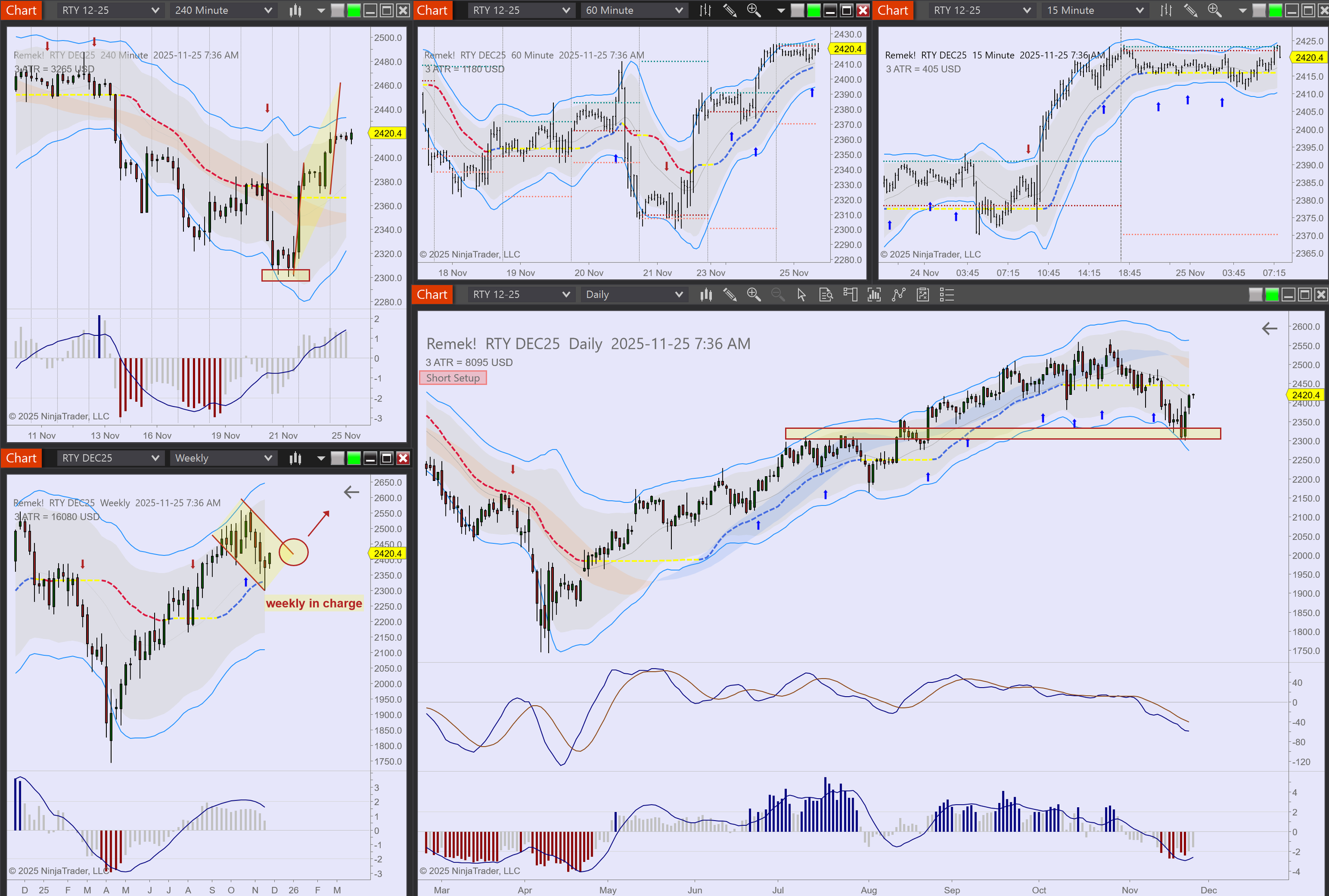The height and width of the screenshot is (896, 1329).
Task: Click return-arrow icon on Daily chart
Action: tap(1269, 328)
